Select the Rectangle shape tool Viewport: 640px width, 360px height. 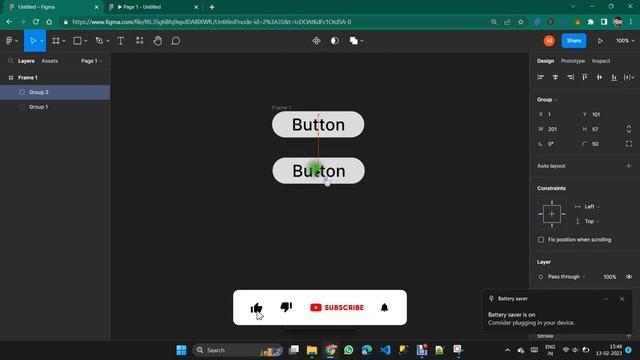click(77, 41)
